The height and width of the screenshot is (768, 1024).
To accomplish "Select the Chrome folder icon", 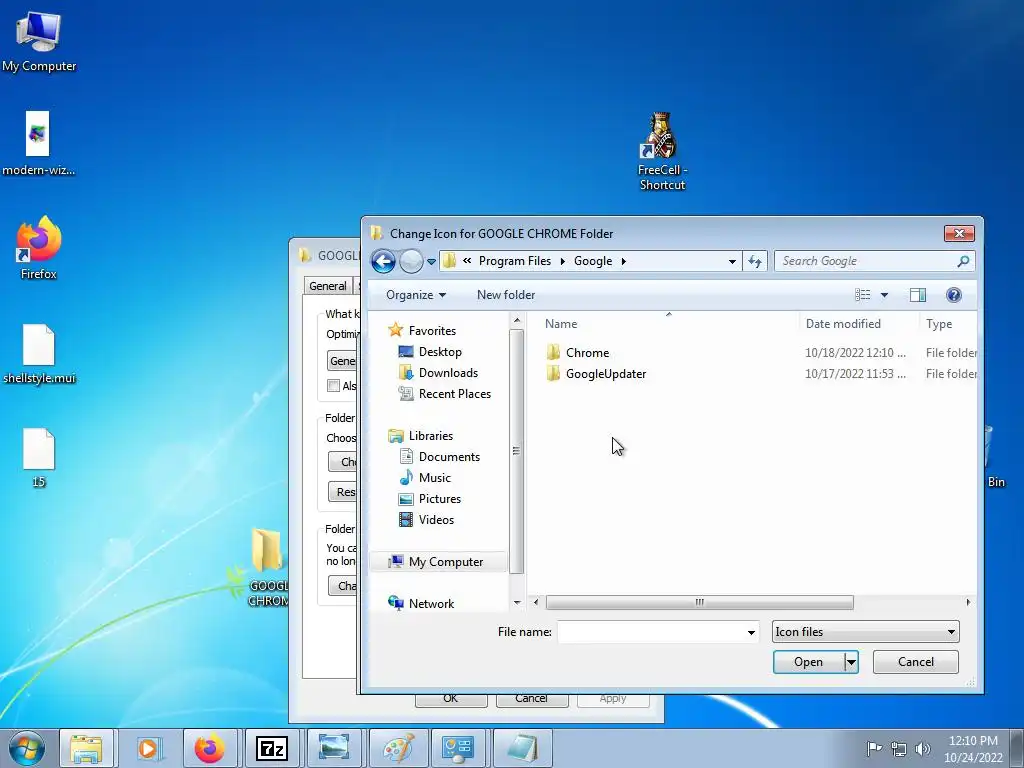I will coord(553,353).
